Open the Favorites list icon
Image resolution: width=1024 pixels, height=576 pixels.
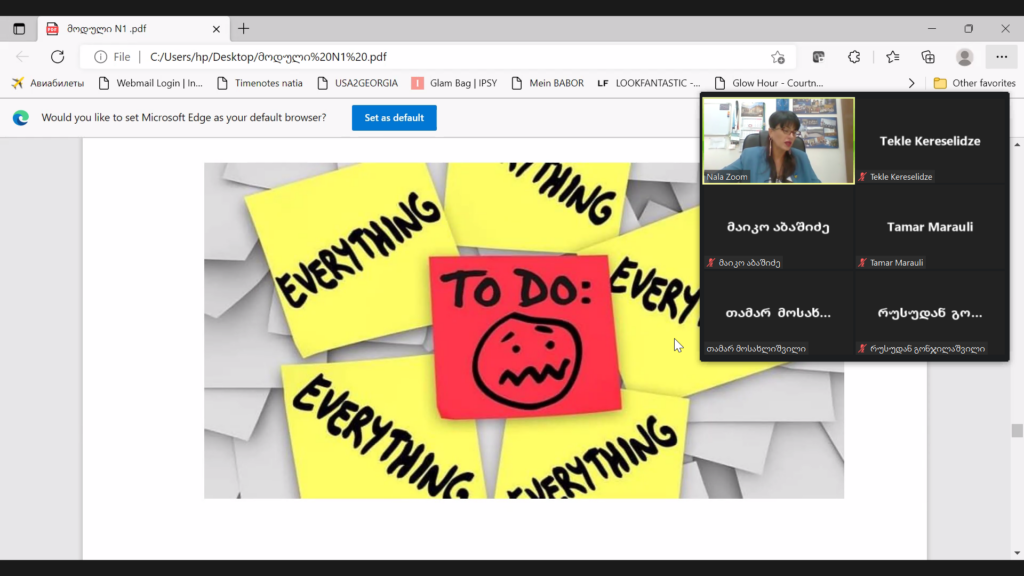(892, 57)
